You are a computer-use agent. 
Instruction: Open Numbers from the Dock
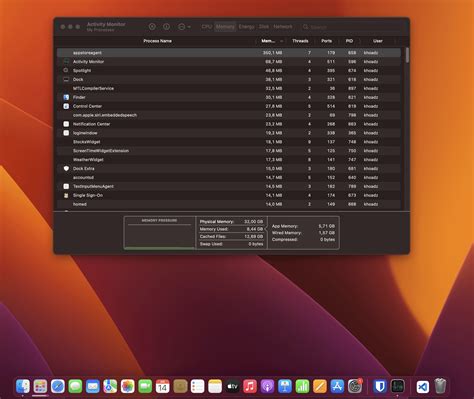302,386
